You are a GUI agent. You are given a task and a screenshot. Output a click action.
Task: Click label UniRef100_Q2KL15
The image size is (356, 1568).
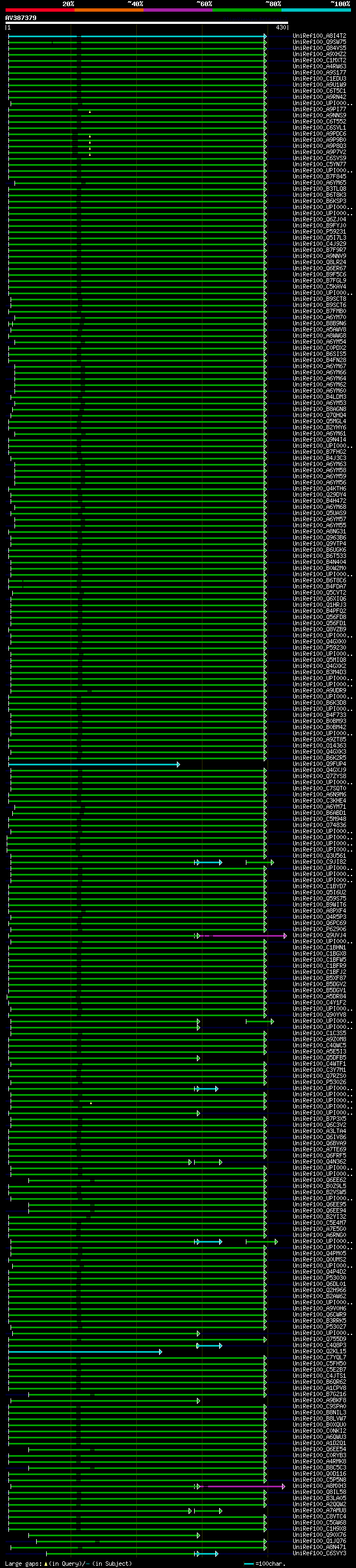319,1352
